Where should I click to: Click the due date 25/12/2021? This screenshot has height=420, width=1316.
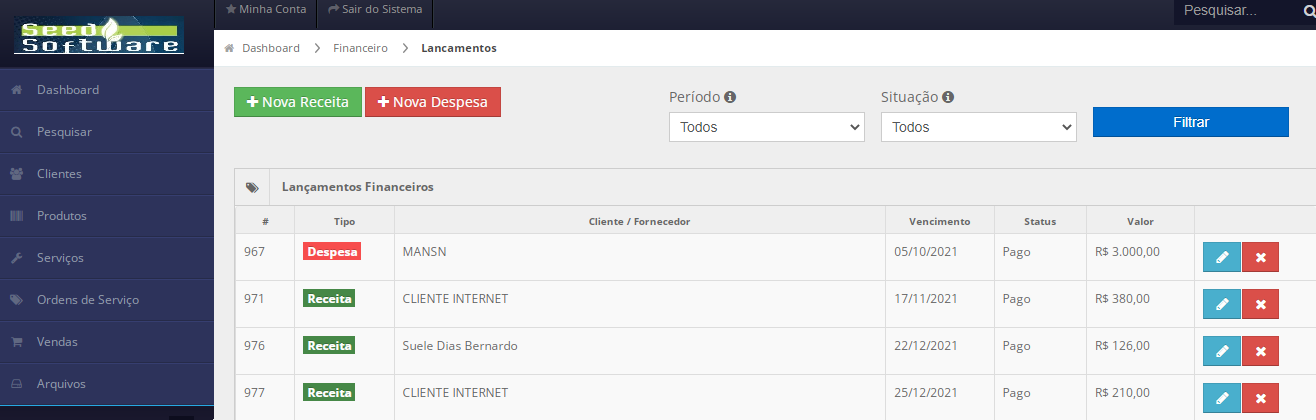(926, 393)
